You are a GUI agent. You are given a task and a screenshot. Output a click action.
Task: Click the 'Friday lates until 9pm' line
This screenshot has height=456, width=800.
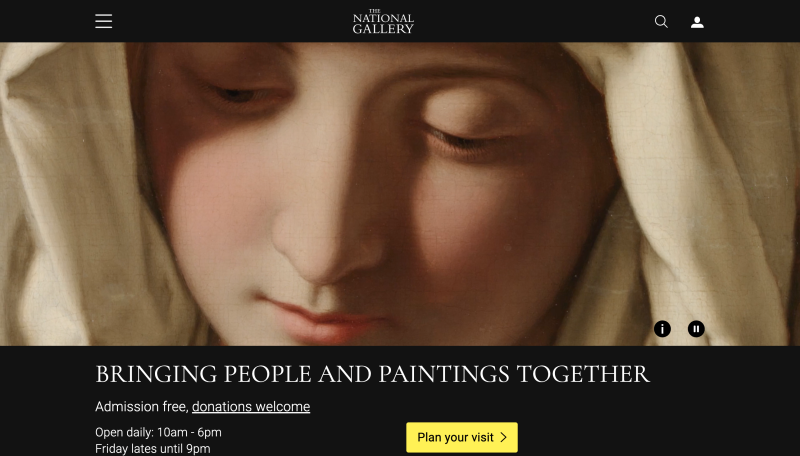(x=153, y=449)
